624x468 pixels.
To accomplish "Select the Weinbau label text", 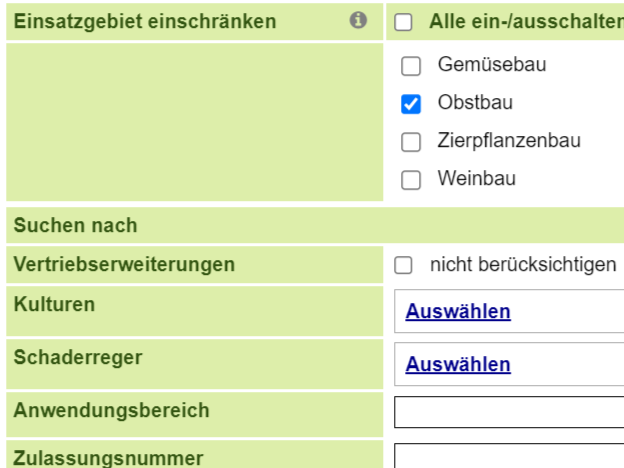I will coord(477,178).
